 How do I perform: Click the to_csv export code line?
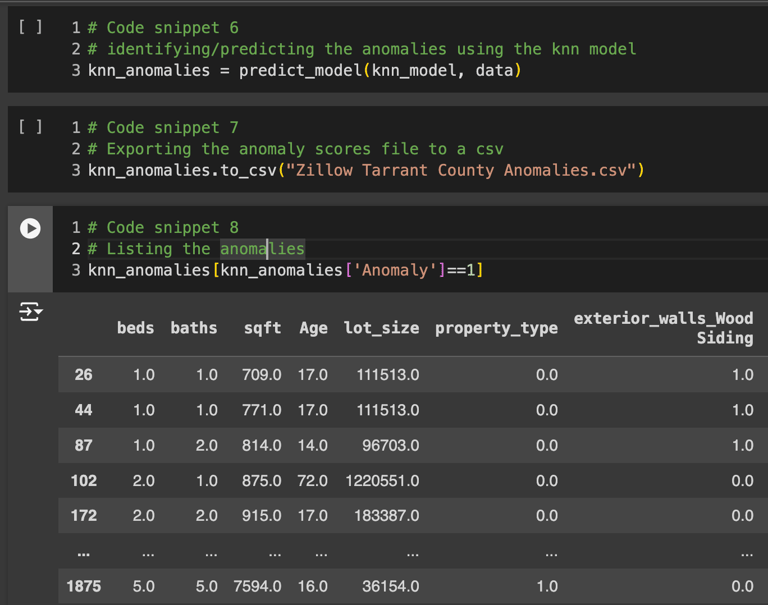tap(365, 171)
